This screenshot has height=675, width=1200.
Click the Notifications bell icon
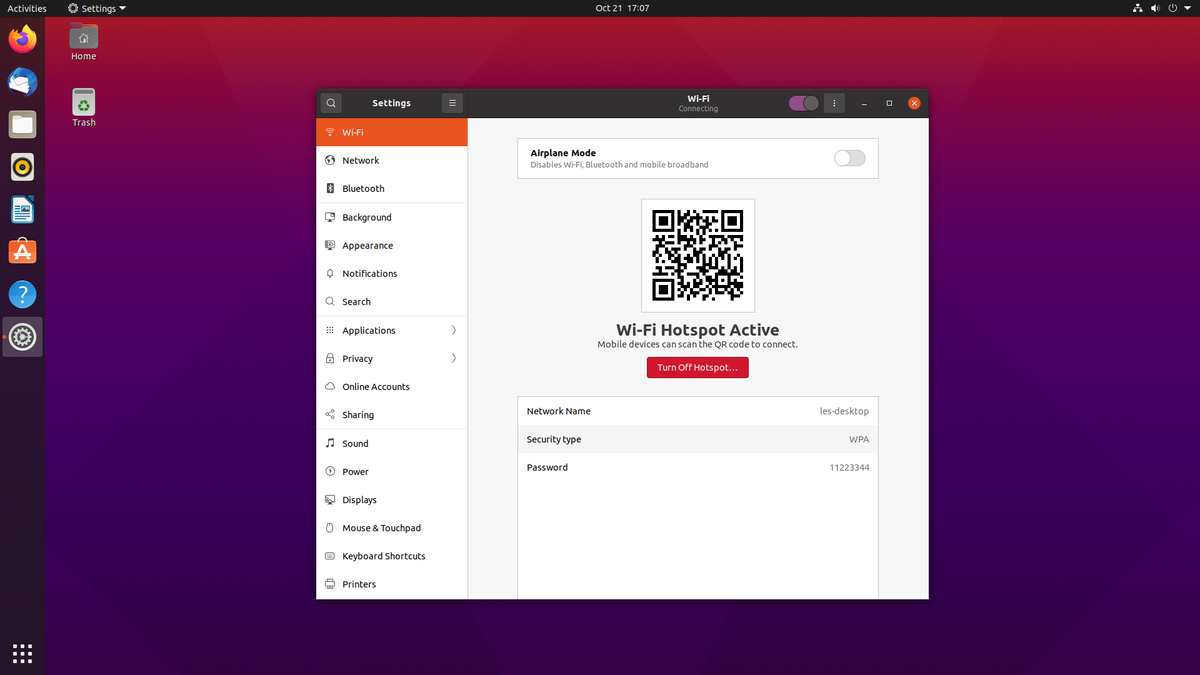pos(330,273)
